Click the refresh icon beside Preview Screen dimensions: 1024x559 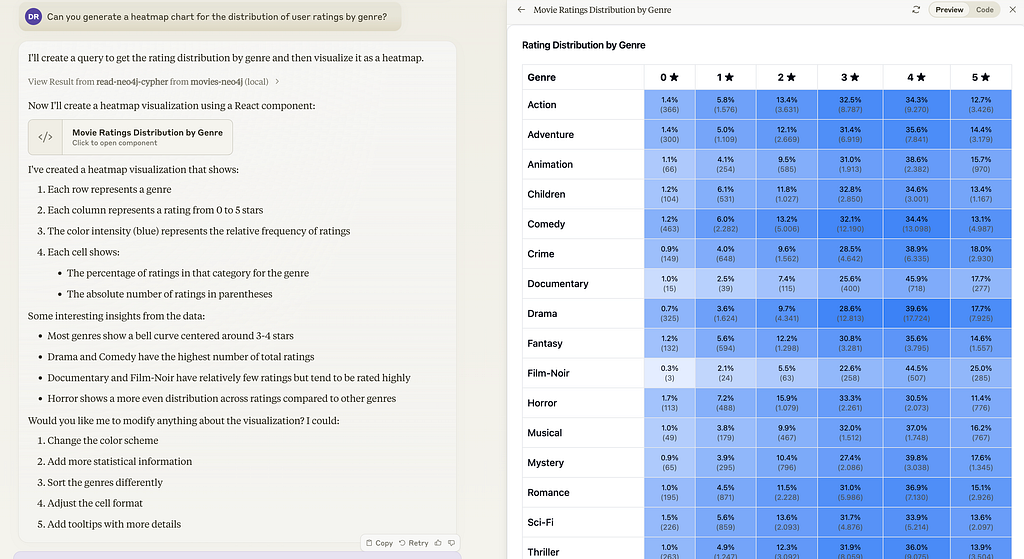click(x=916, y=10)
